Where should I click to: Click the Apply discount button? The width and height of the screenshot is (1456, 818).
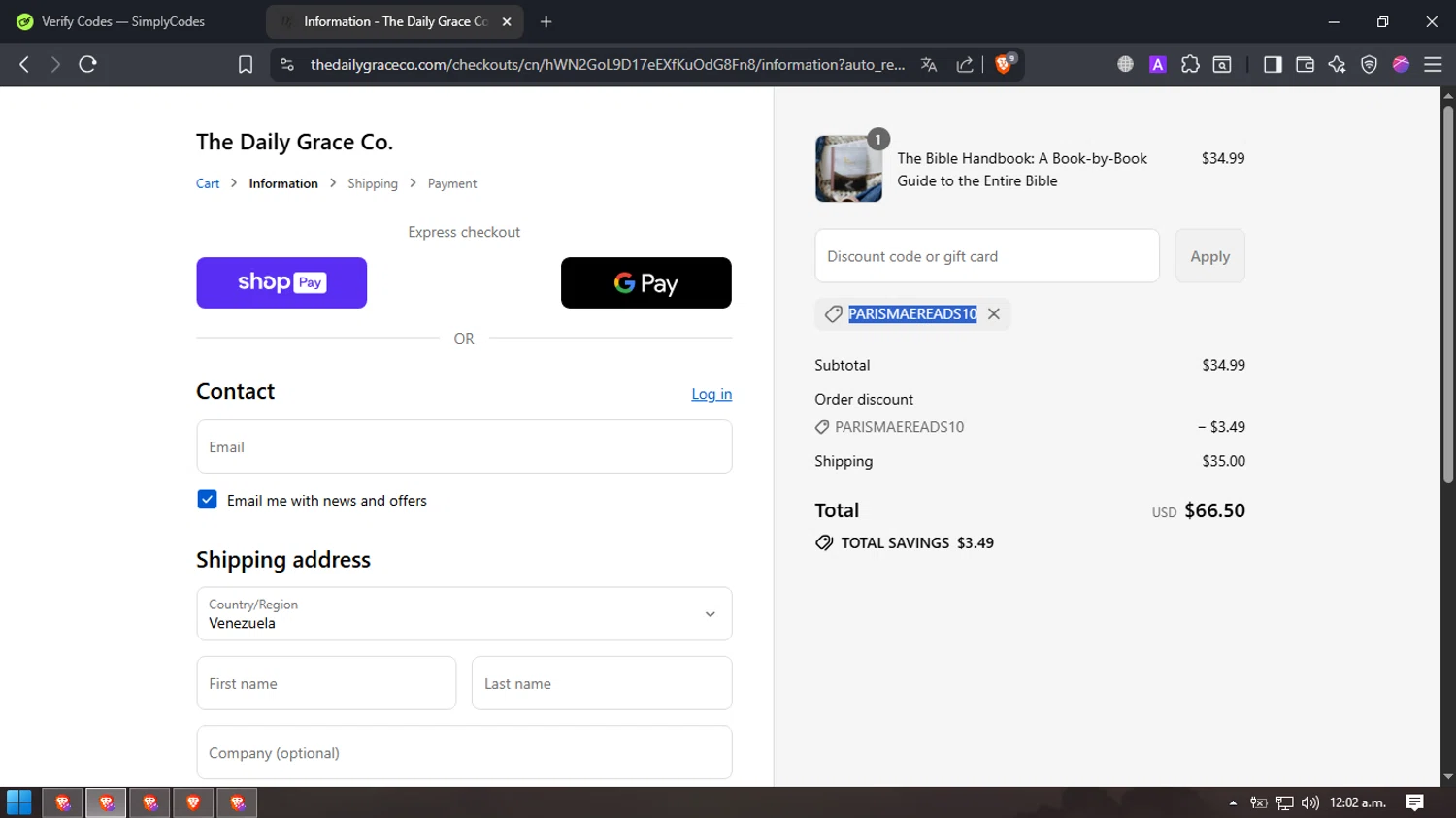(1209, 256)
